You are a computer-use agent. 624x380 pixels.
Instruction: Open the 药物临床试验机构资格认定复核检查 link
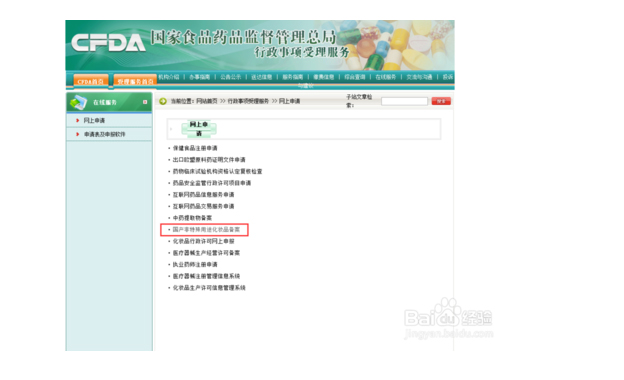(217, 171)
